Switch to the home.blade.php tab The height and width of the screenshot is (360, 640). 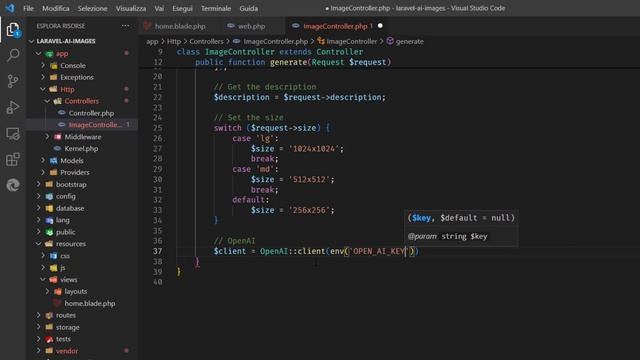(x=180, y=26)
